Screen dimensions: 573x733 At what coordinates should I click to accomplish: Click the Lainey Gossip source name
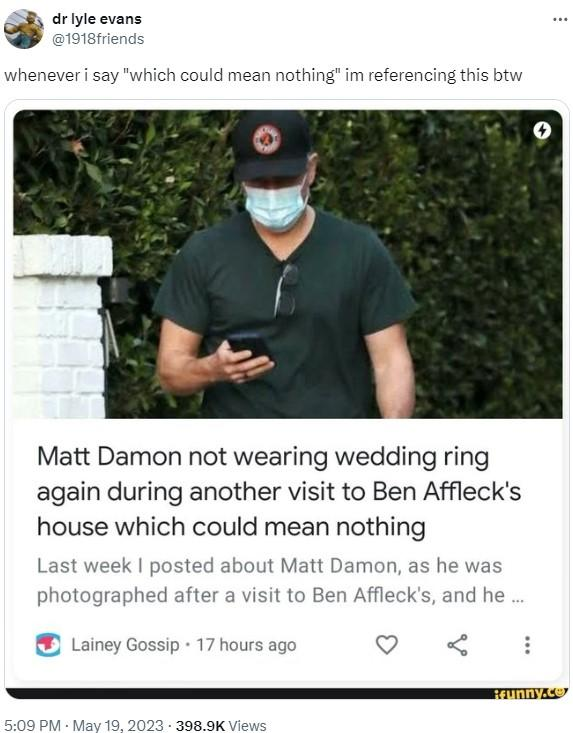[x=125, y=645]
